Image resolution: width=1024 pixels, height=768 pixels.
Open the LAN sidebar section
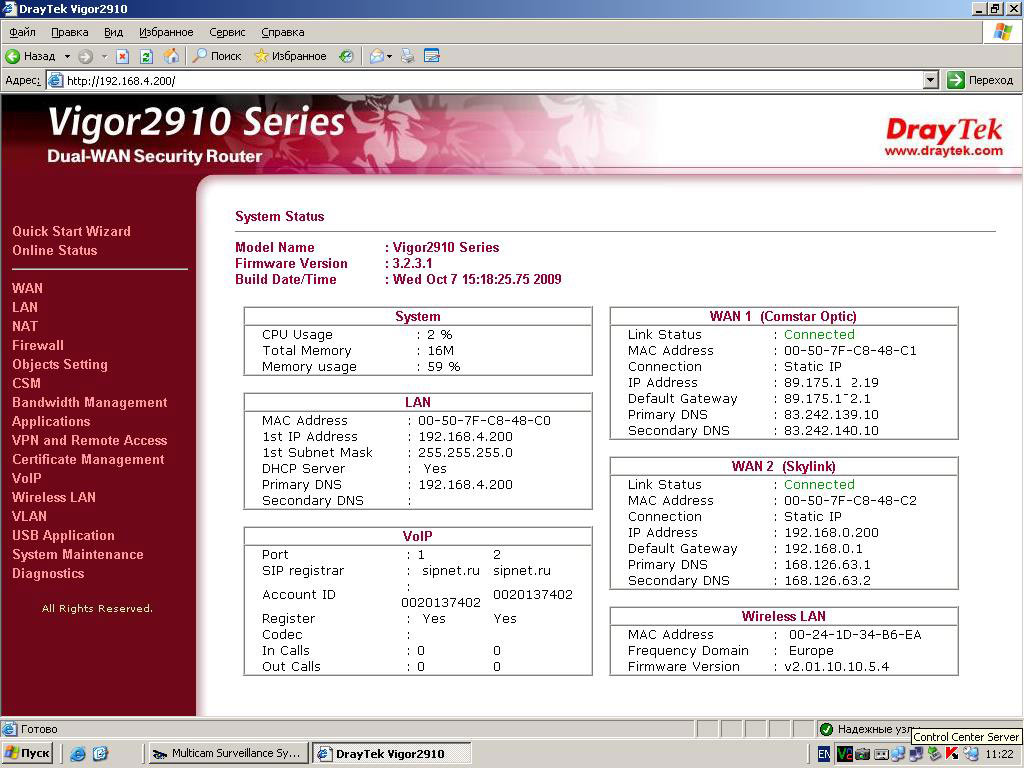click(25, 307)
